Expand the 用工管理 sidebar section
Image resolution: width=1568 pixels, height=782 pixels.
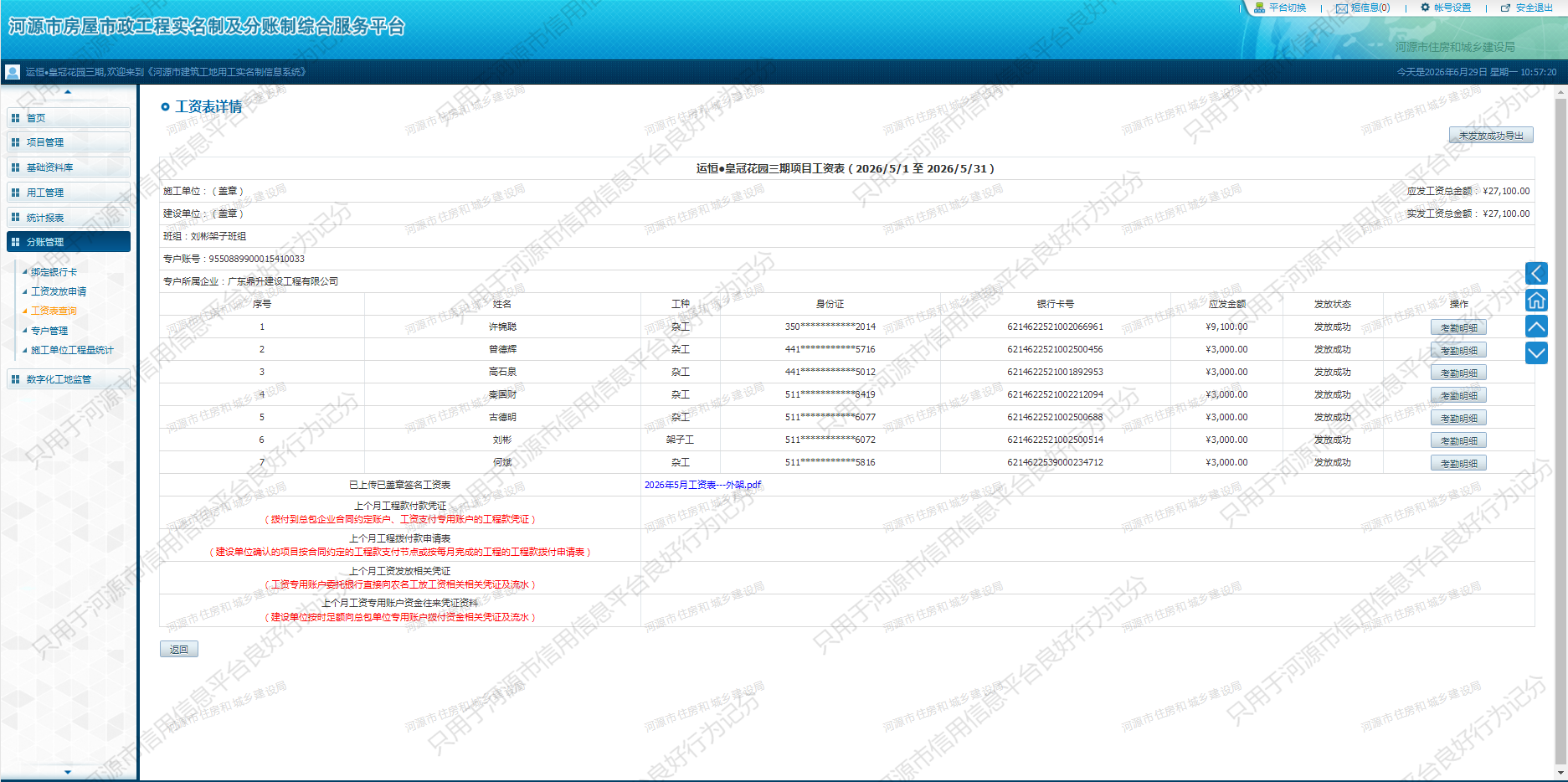[69, 193]
